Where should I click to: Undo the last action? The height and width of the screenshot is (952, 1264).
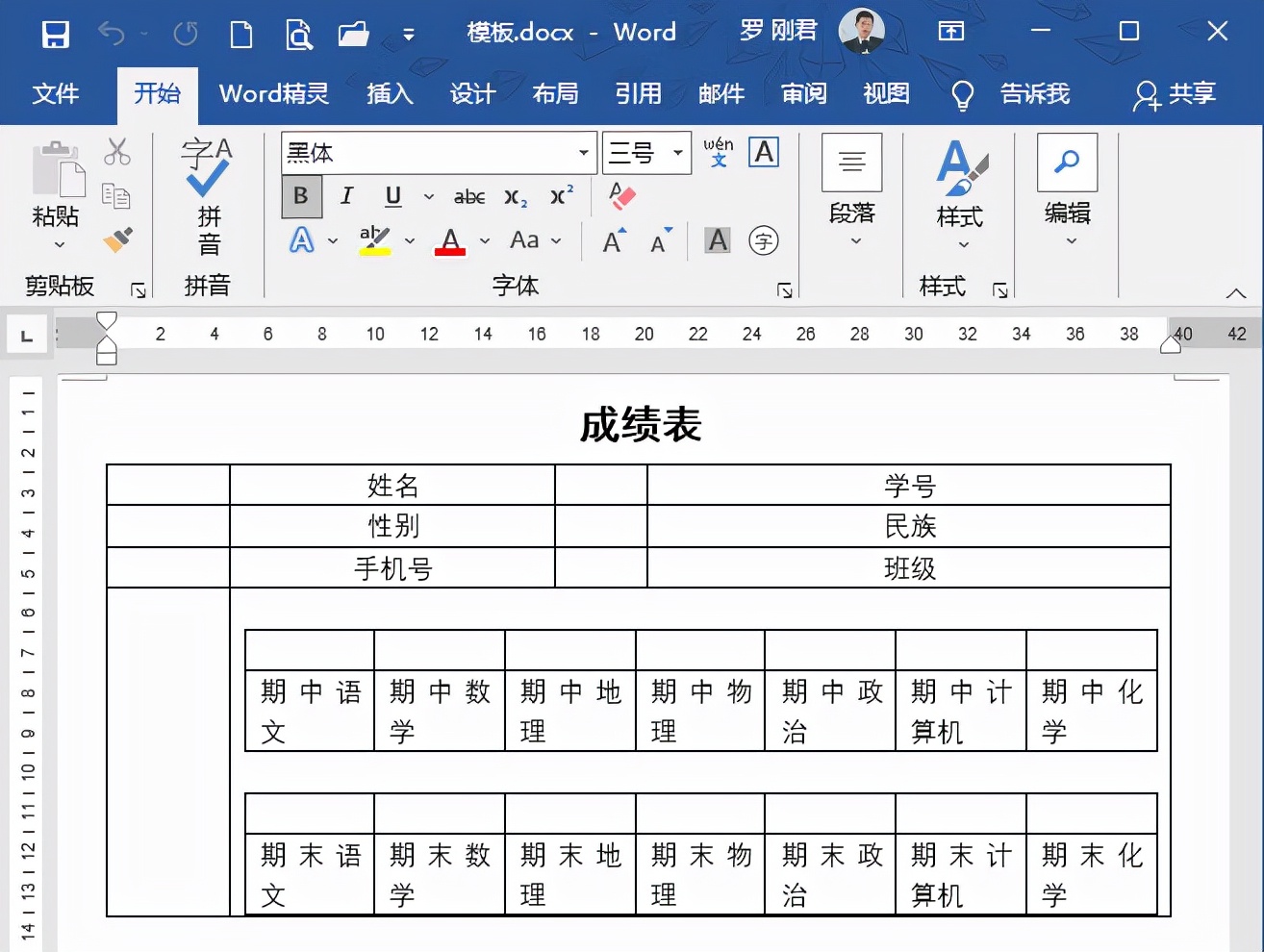(x=112, y=34)
